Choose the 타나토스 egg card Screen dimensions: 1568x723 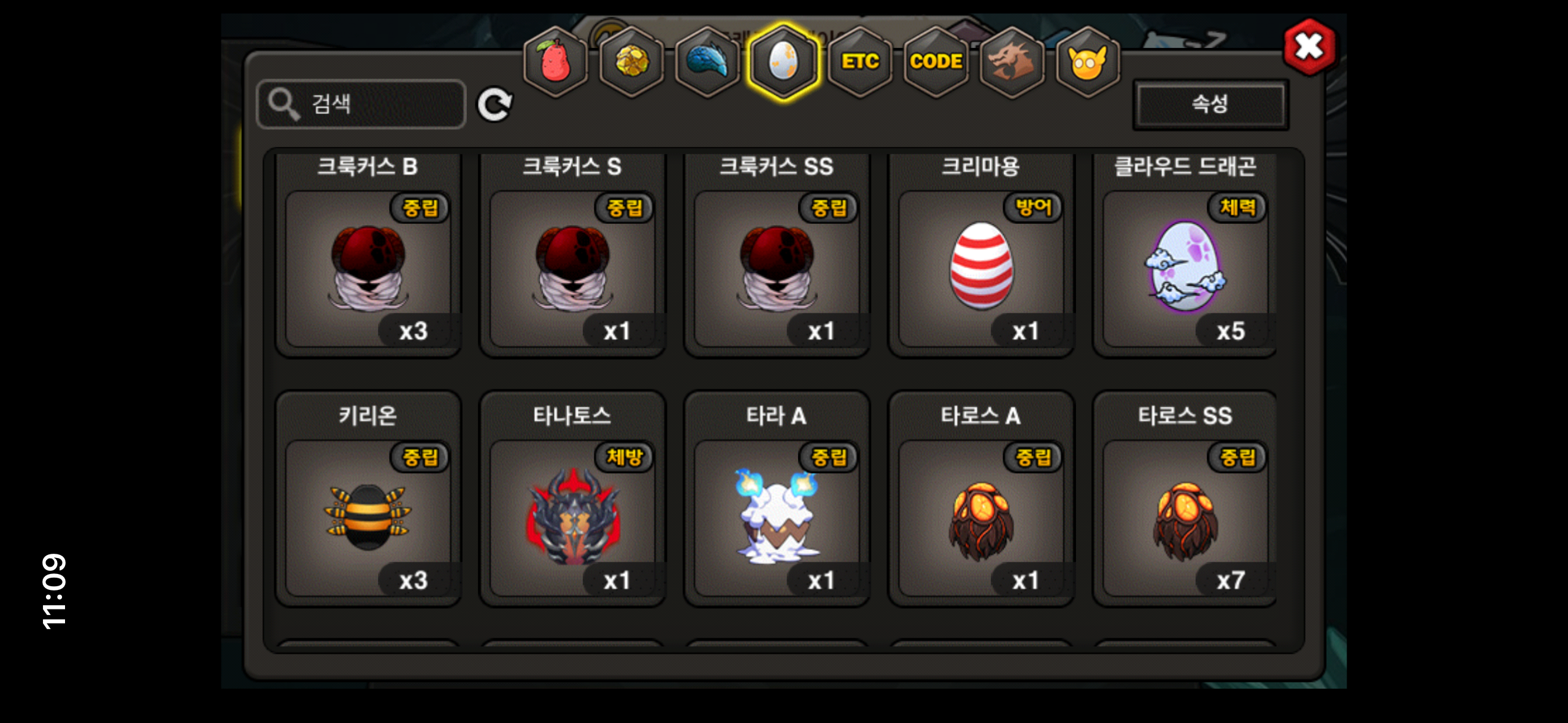coord(572,499)
